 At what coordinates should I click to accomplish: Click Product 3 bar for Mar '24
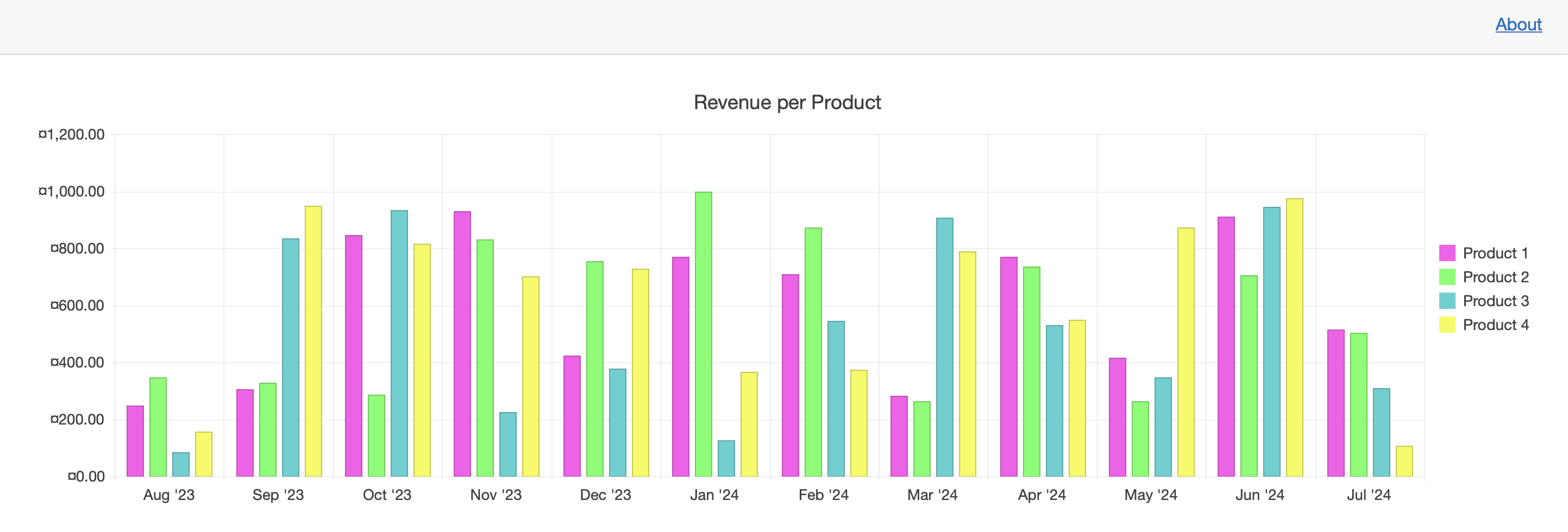coord(944,347)
